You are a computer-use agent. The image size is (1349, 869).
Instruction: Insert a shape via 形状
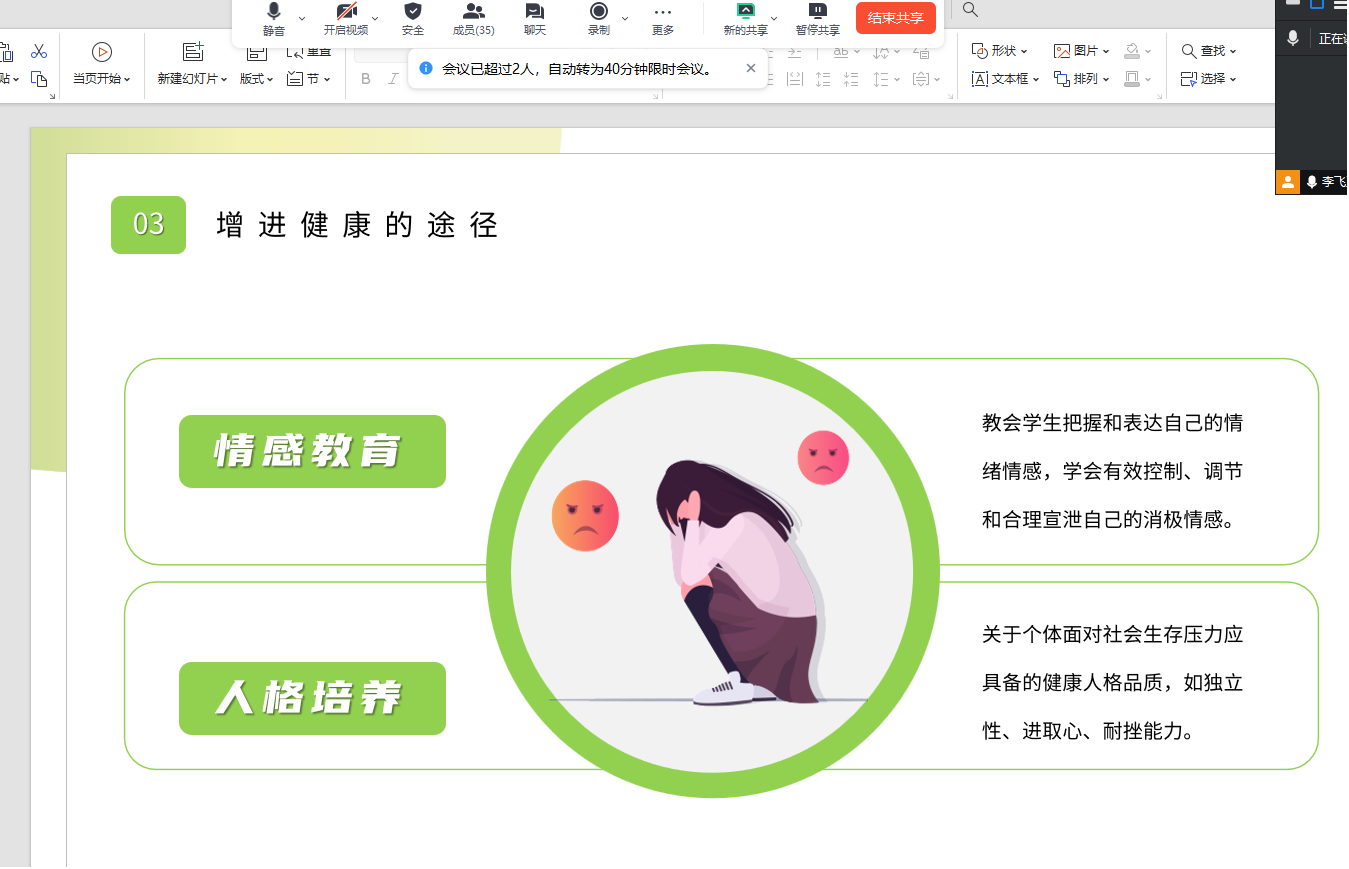1000,51
